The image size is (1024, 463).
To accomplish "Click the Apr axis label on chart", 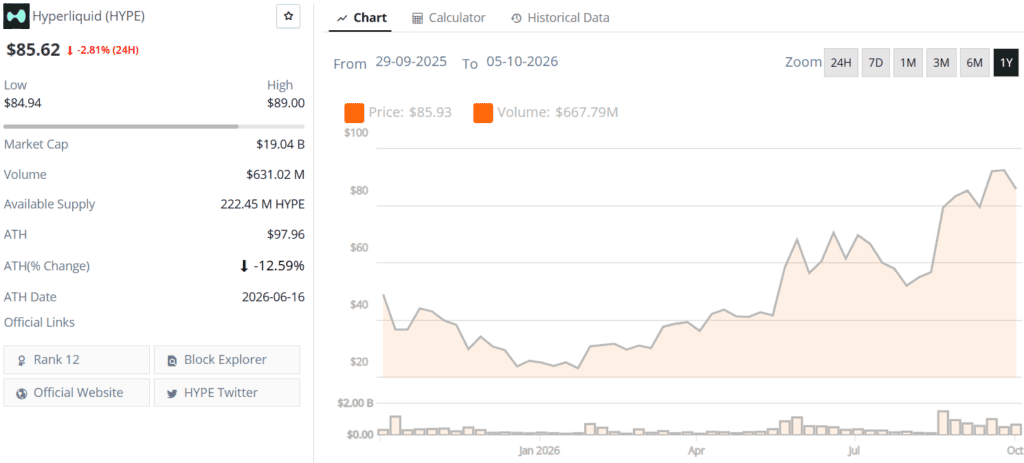I will tap(696, 450).
